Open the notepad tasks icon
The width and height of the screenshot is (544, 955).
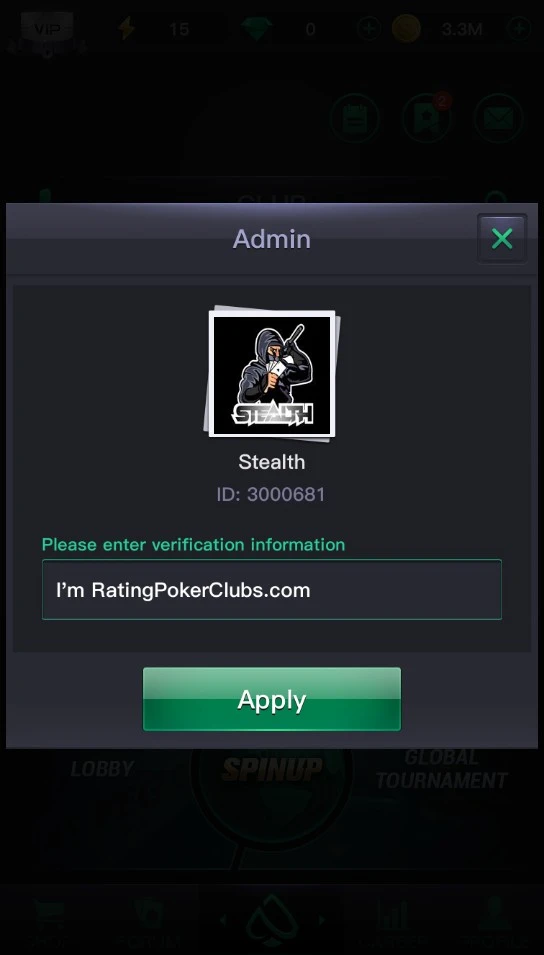click(355, 118)
